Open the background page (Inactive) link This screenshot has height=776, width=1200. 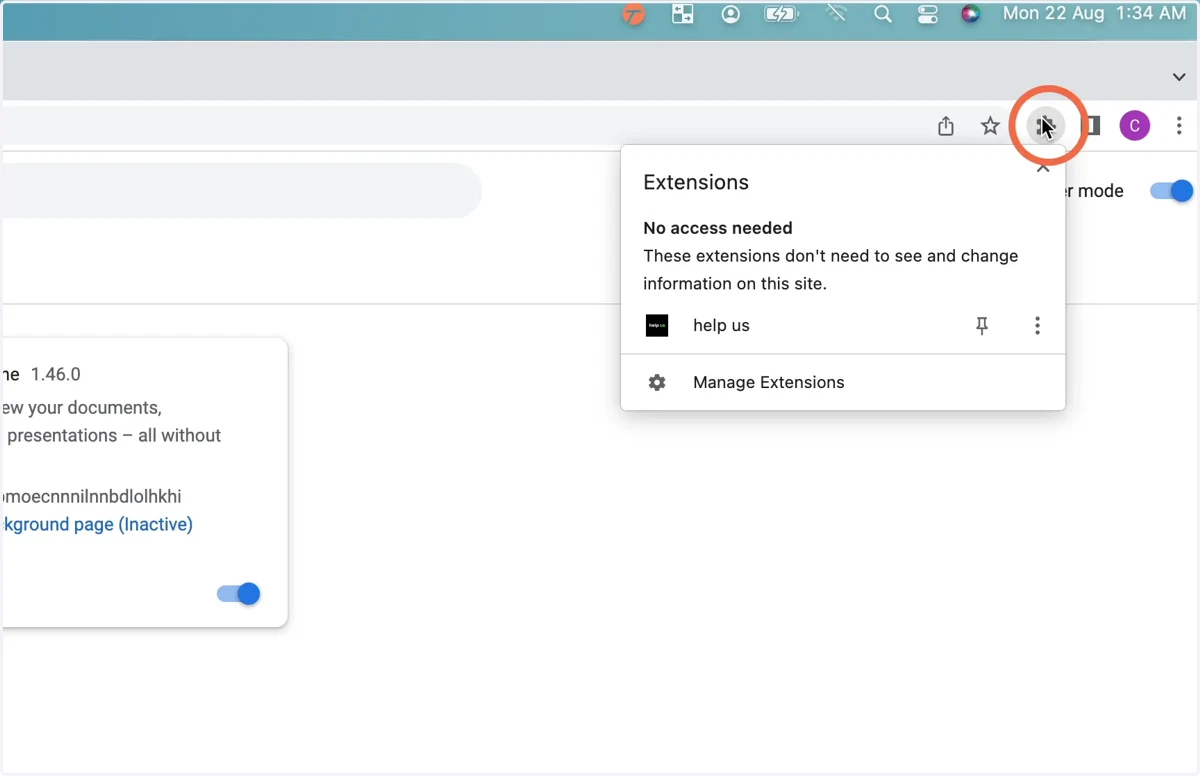97,524
